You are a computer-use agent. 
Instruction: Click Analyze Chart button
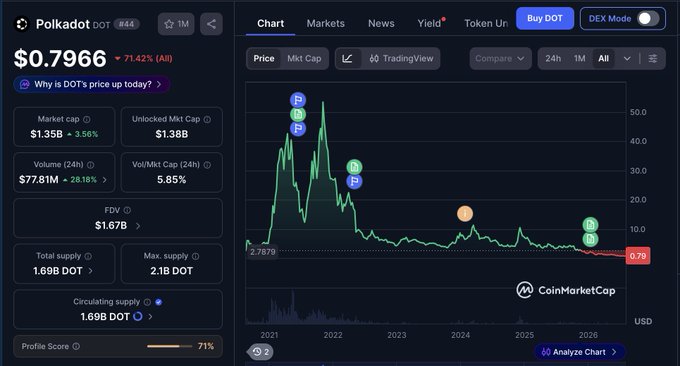coord(579,352)
